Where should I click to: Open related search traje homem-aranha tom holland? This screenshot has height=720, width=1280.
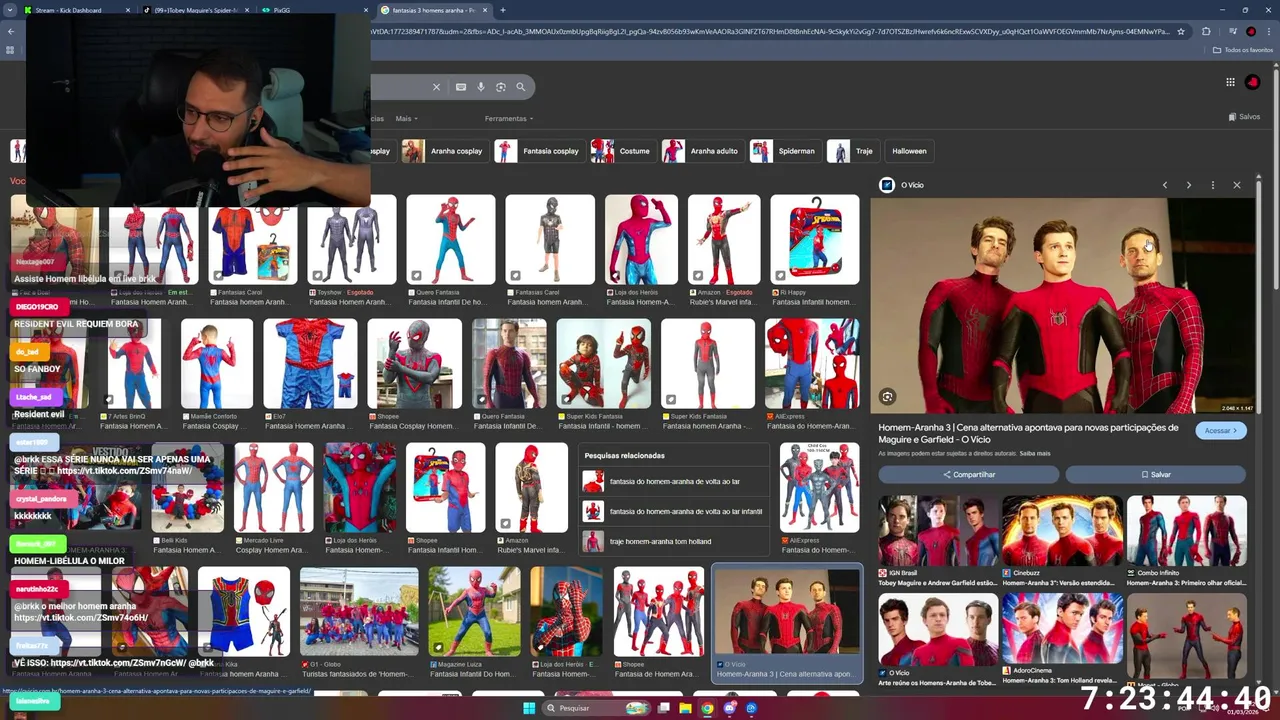click(x=675, y=541)
